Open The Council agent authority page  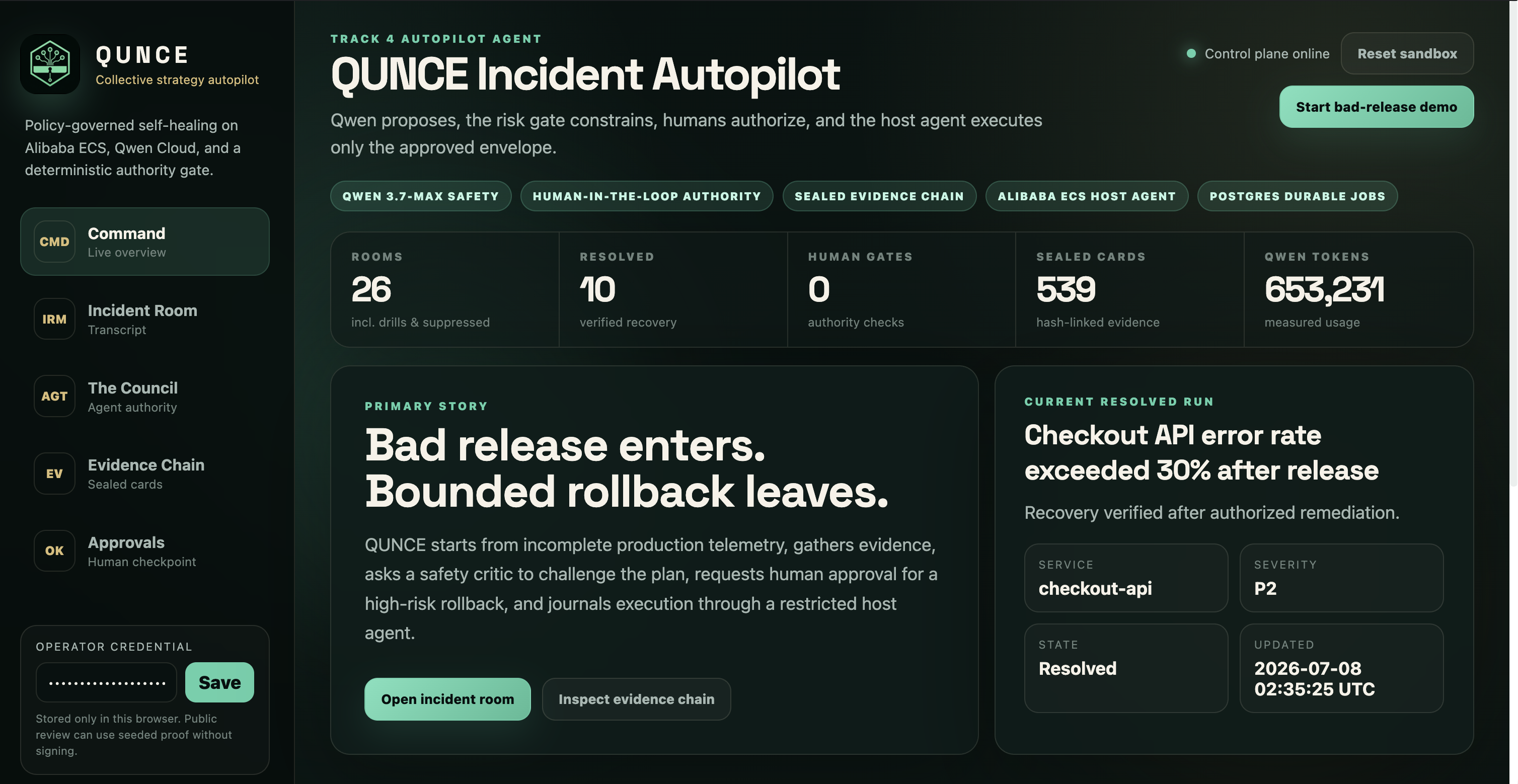point(145,397)
